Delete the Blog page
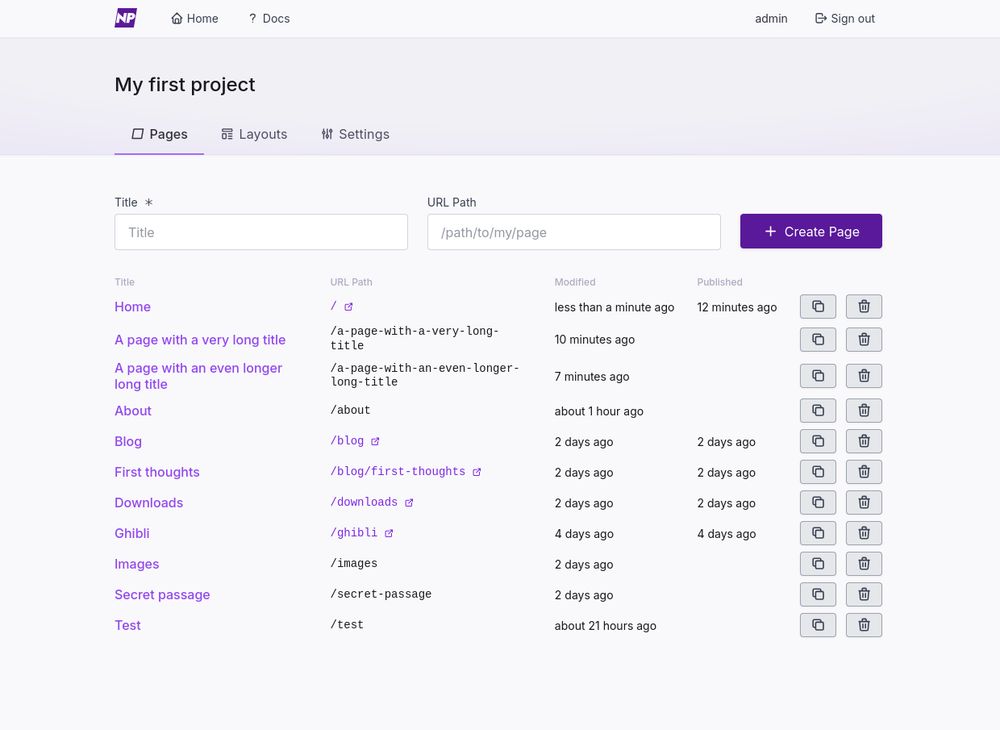 864,441
